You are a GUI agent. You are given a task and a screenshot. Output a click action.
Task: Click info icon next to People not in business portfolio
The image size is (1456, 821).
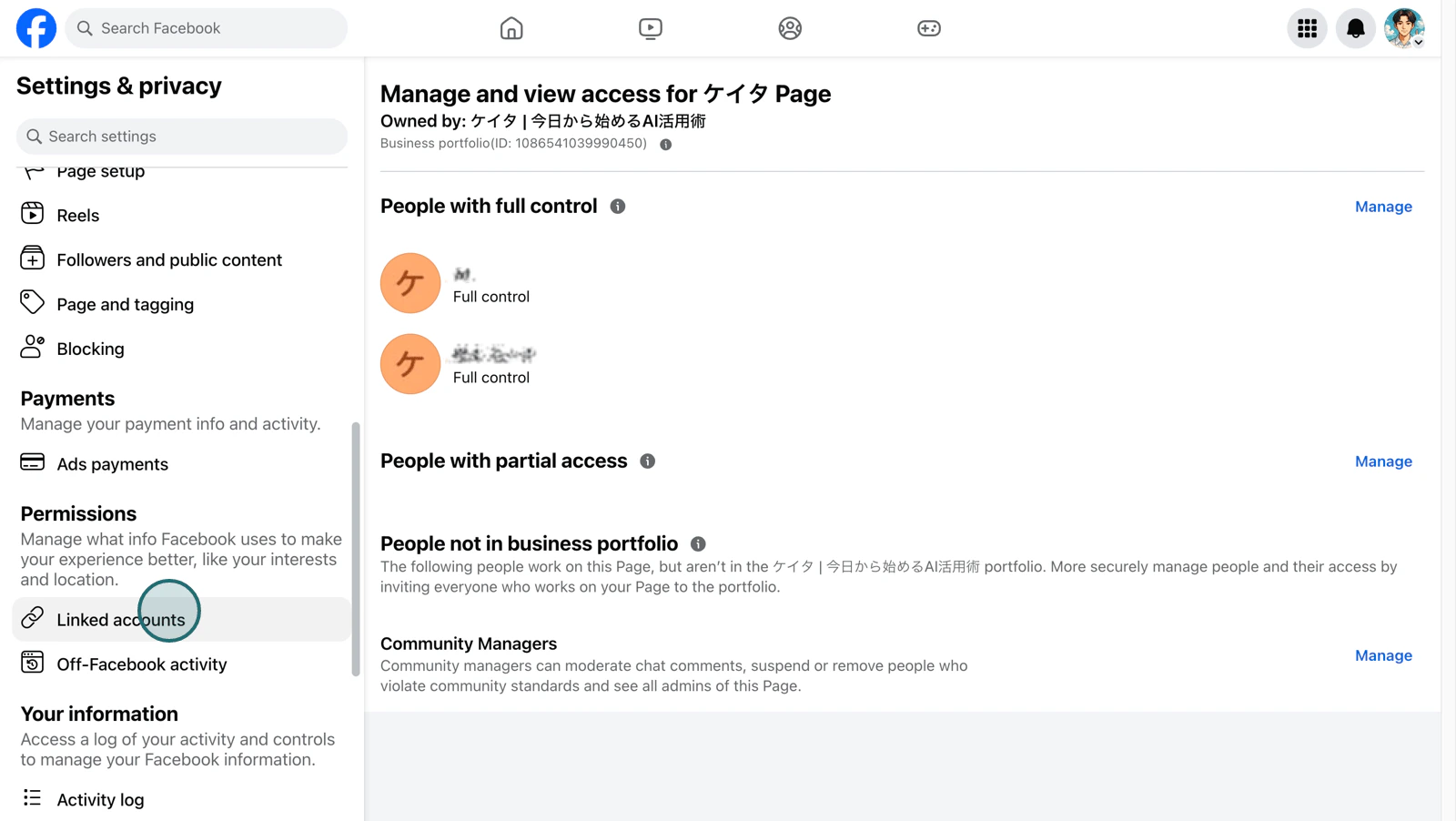coord(698,544)
